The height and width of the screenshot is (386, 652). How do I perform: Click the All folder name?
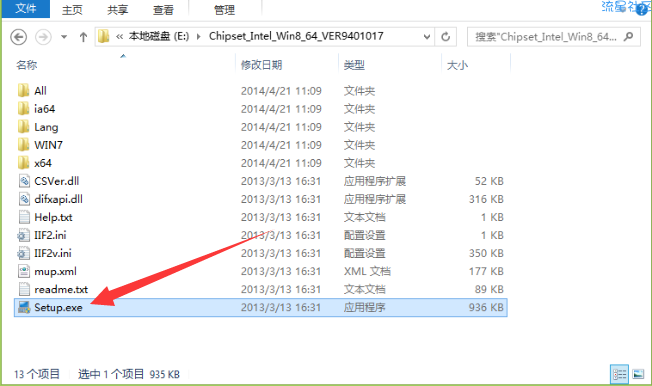tap(40, 91)
